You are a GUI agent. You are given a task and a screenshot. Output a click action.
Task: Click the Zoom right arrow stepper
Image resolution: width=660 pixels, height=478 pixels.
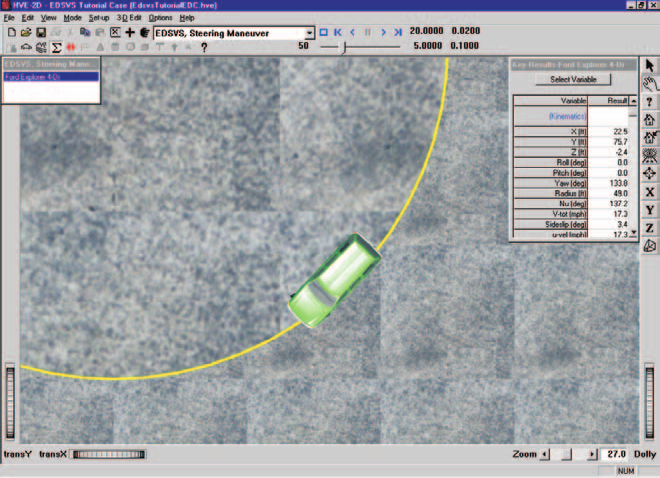[591, 454]
